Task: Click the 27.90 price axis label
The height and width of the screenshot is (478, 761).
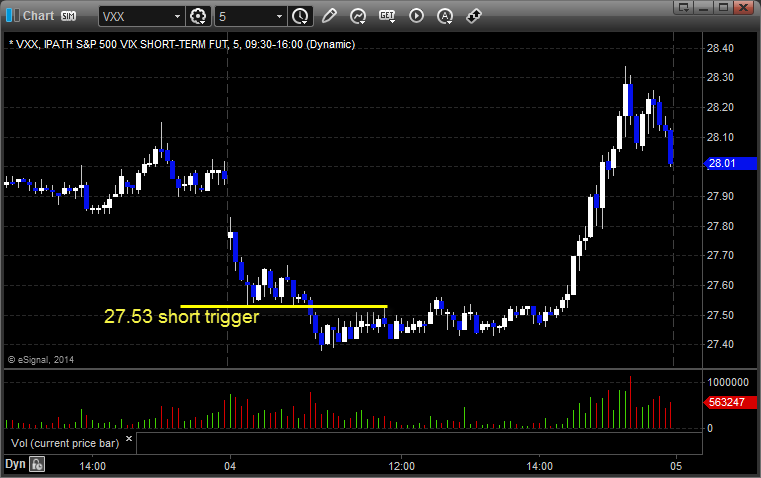Action: coord(720,196)
